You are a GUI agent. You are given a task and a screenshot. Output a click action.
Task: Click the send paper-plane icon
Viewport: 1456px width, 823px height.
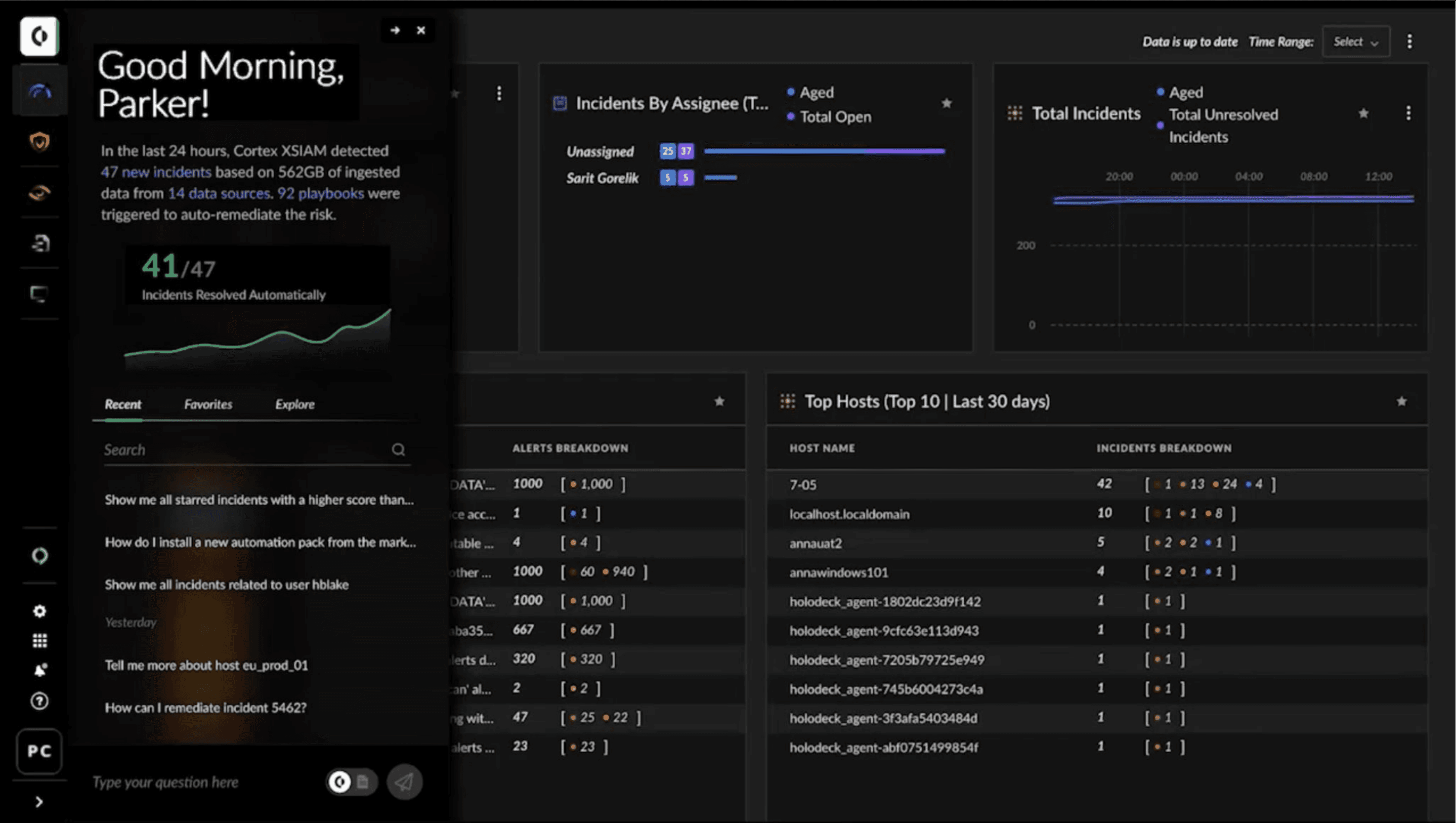pyautogui.click(x=404, y=781)
